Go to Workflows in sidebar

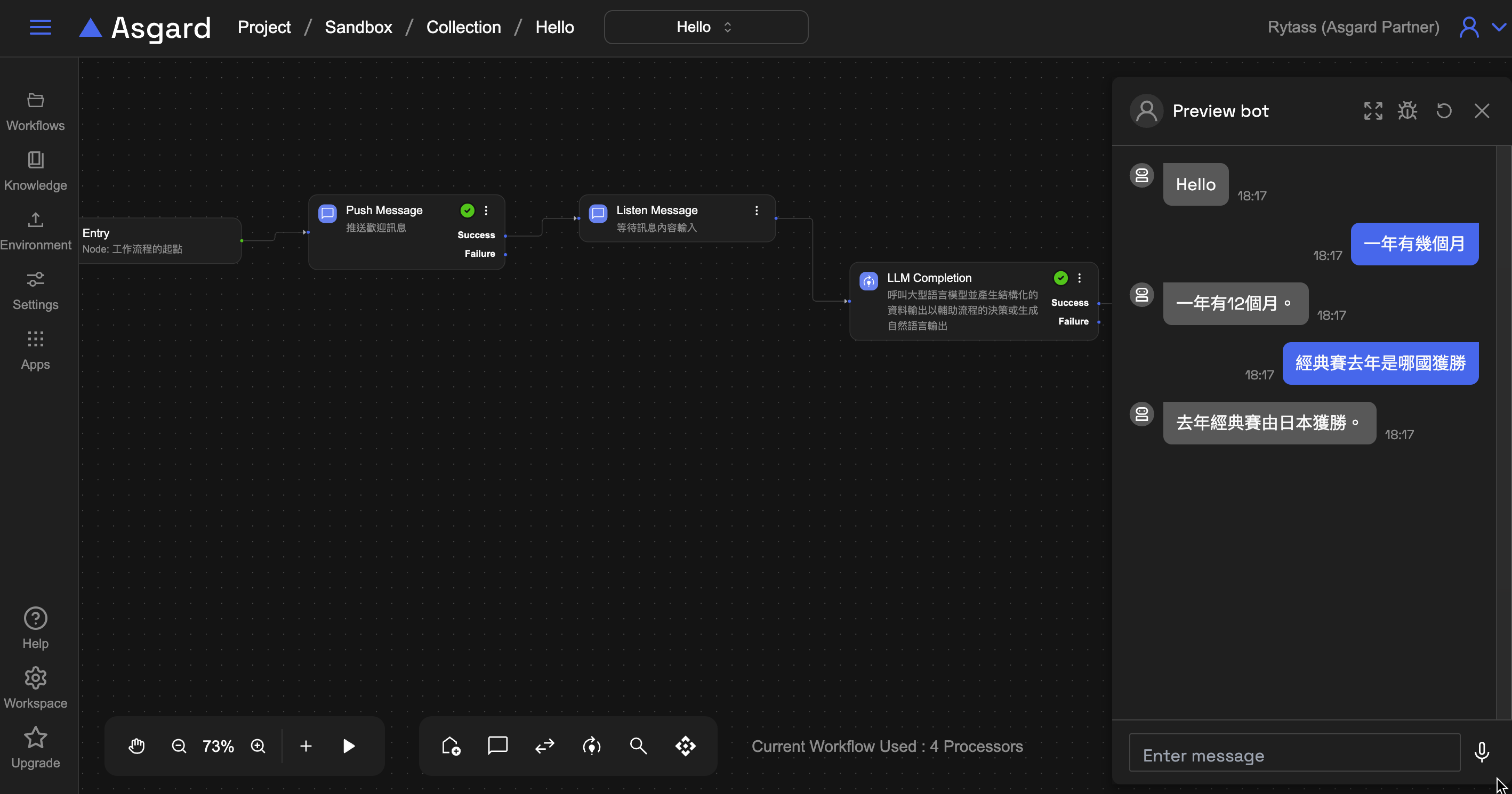(35, 111)
